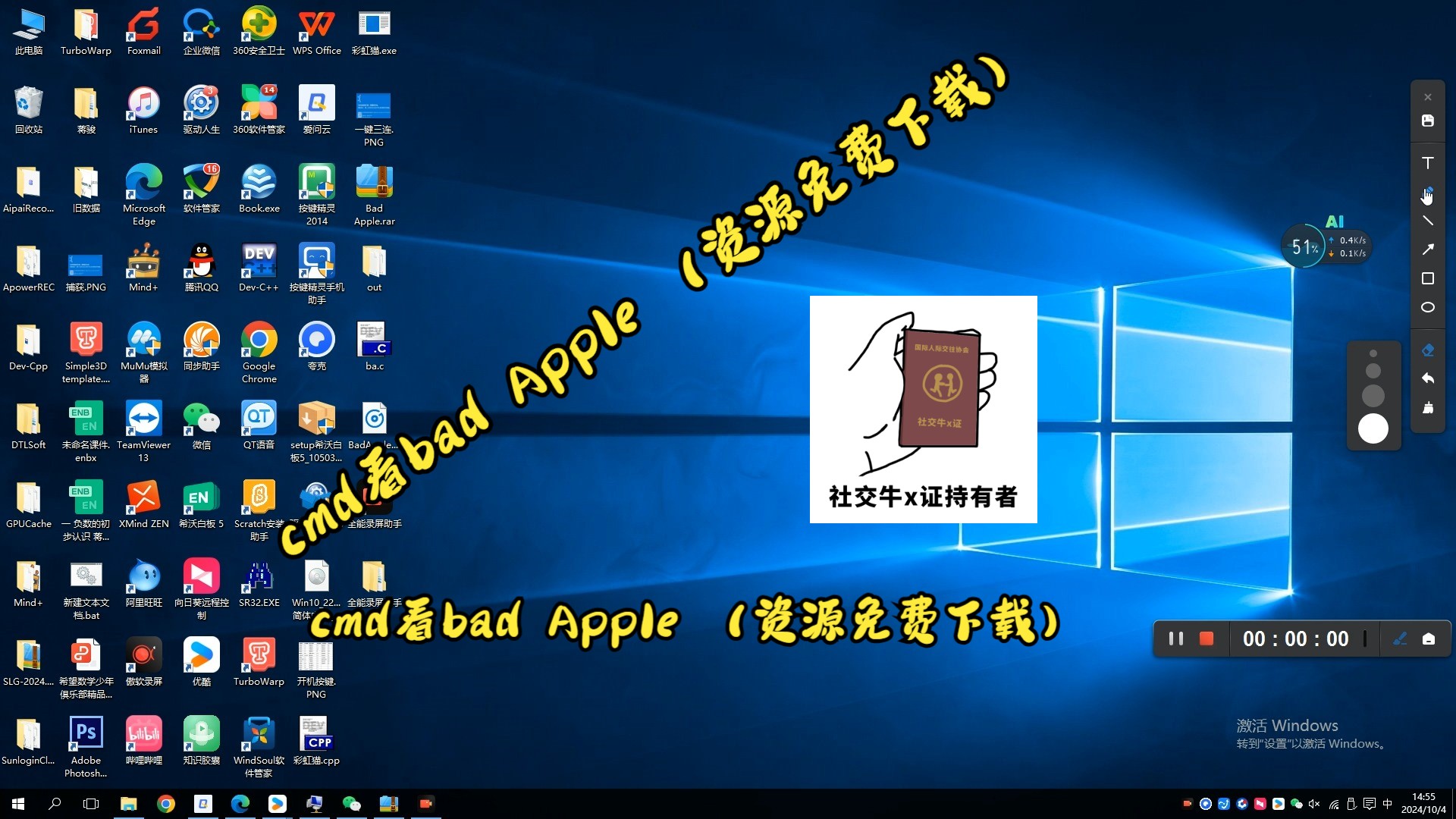Select the TeamViewer 13 desktop icon

tap(143, 431)
